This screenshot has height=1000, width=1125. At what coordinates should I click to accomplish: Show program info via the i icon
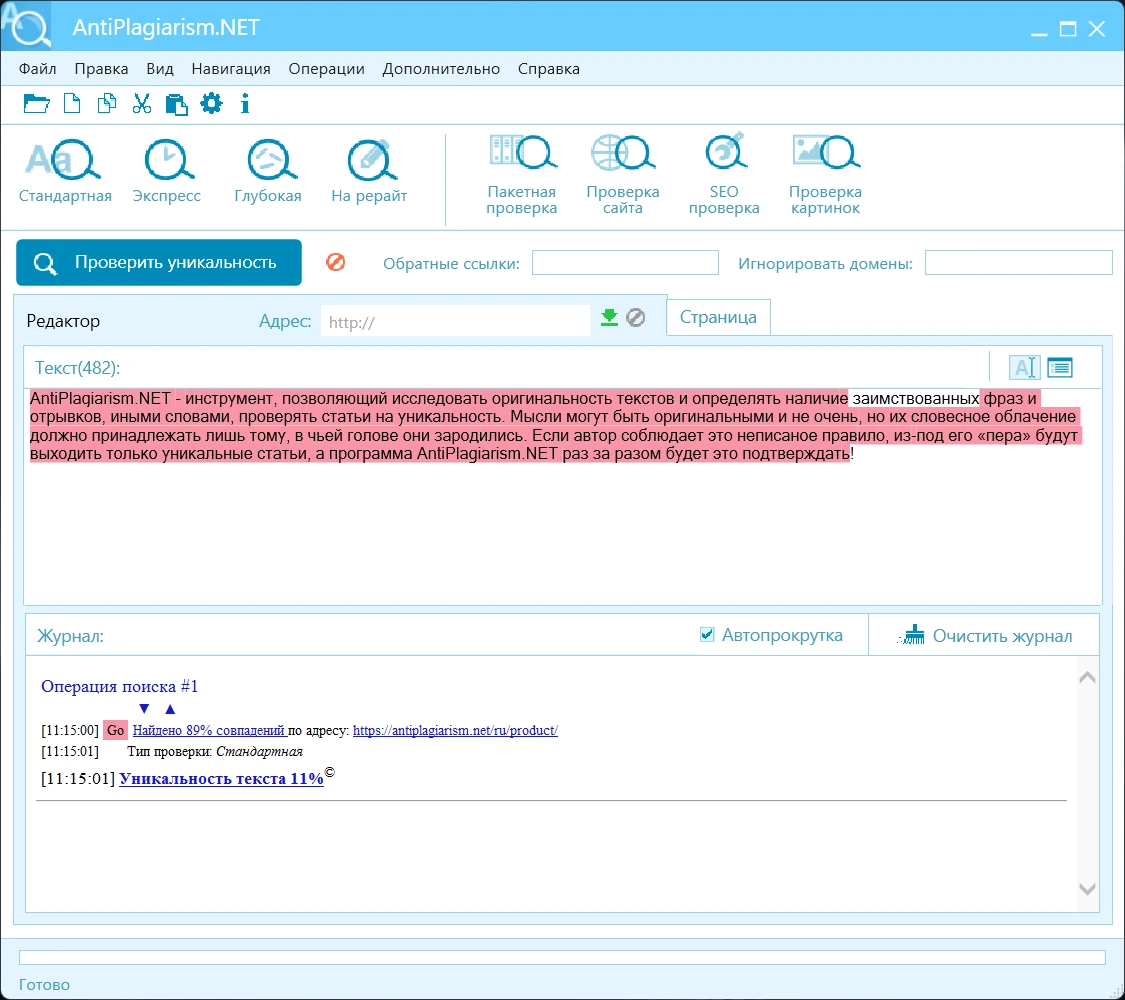(x=245, y=104)
